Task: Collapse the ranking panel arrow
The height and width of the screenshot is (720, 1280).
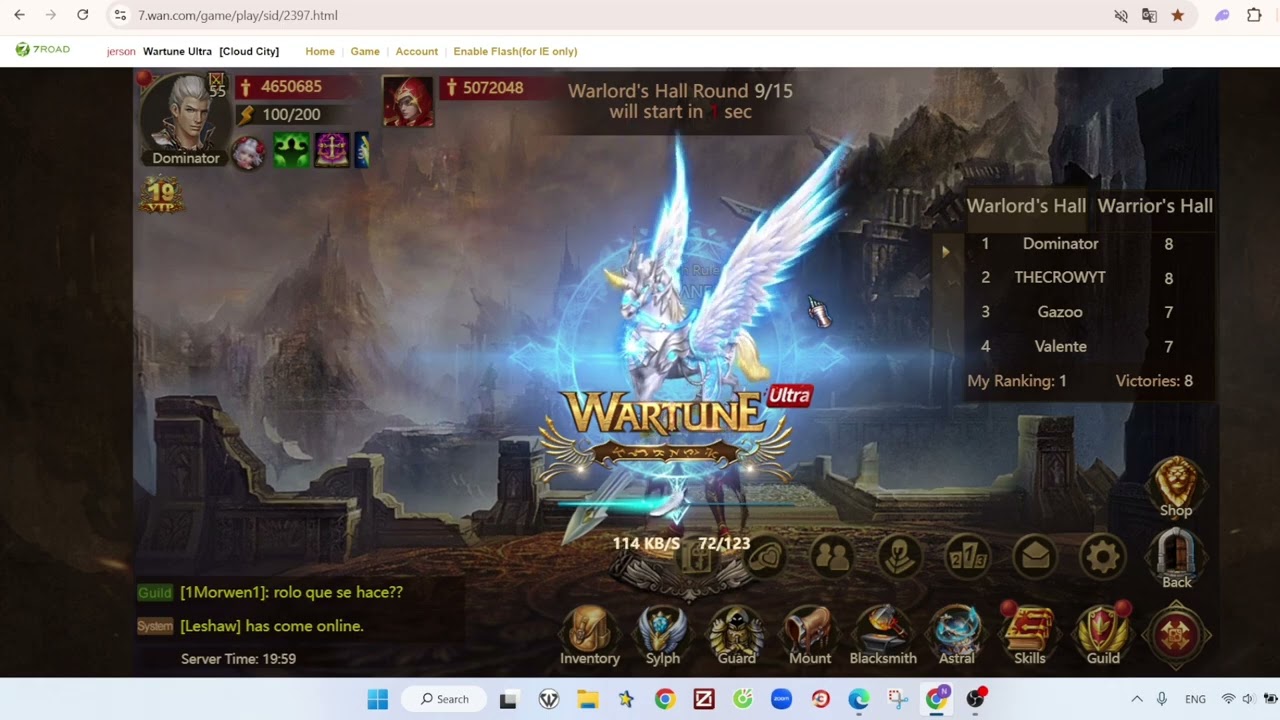Action: pyautogui.click(x=945, y=252)
